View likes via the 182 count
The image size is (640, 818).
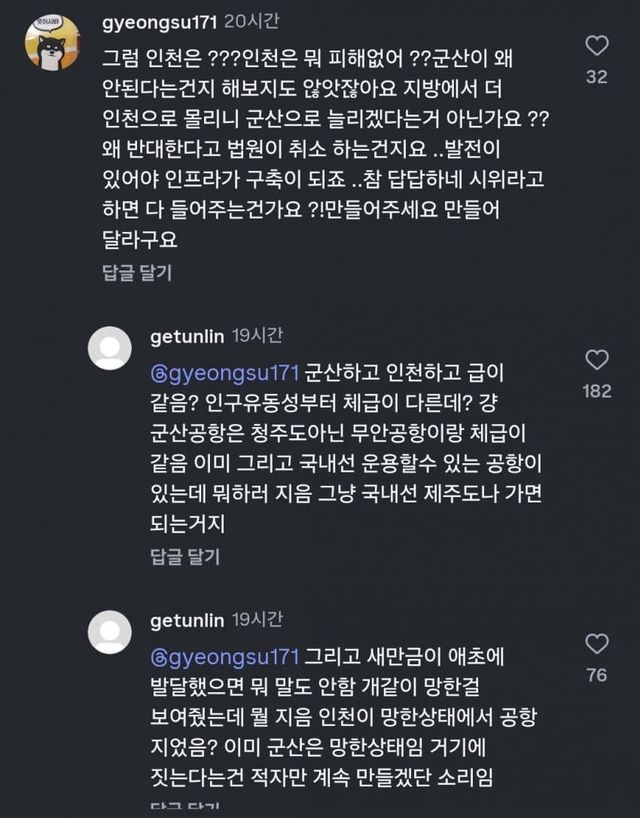tap(596, 391)
